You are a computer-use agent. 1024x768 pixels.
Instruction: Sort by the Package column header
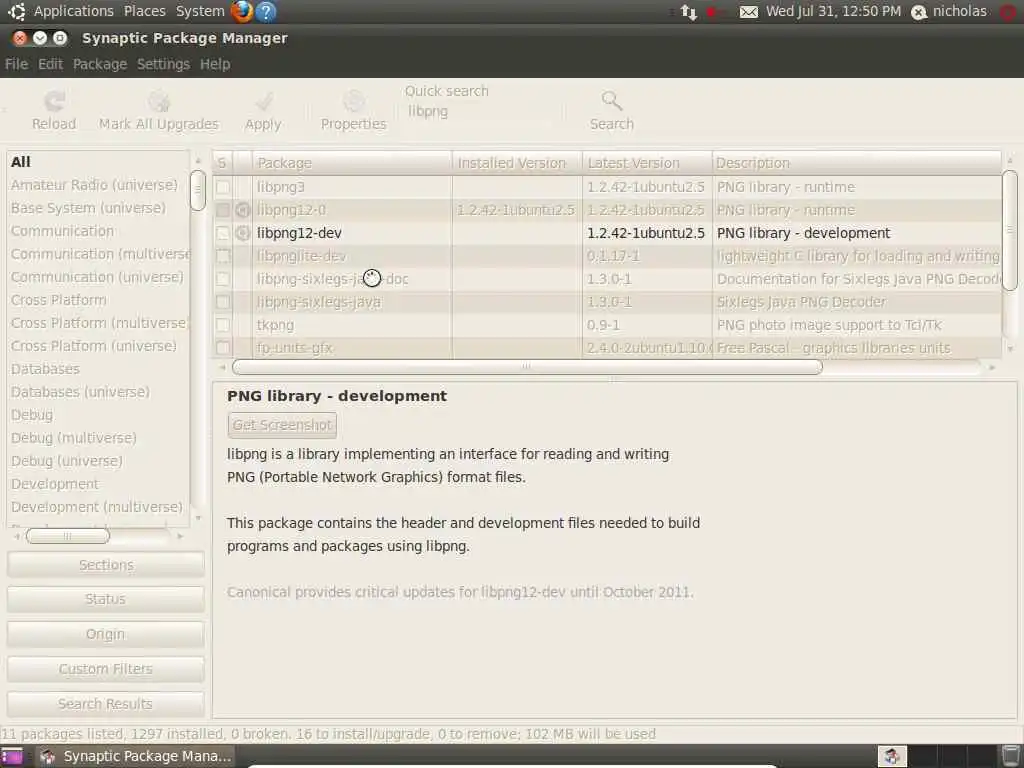coord(352,163)
